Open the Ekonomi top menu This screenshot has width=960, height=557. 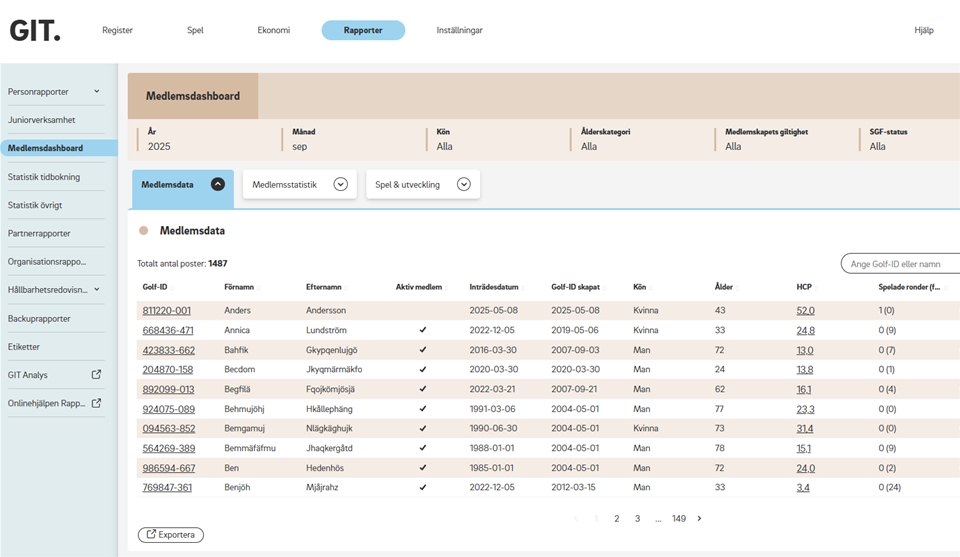click(x=273, y=30)
